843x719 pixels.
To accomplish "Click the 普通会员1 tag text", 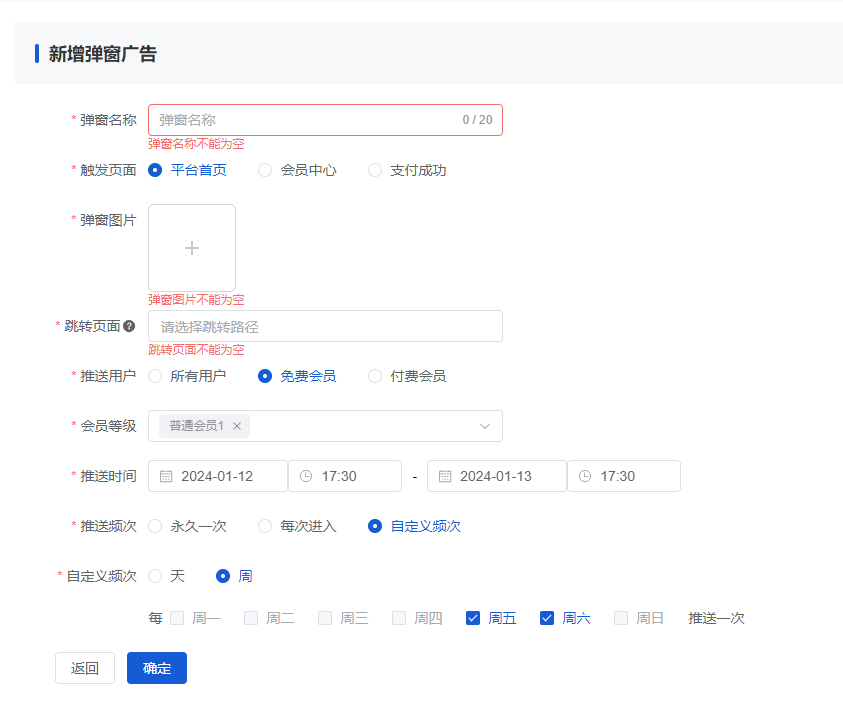I will point(196,426).
